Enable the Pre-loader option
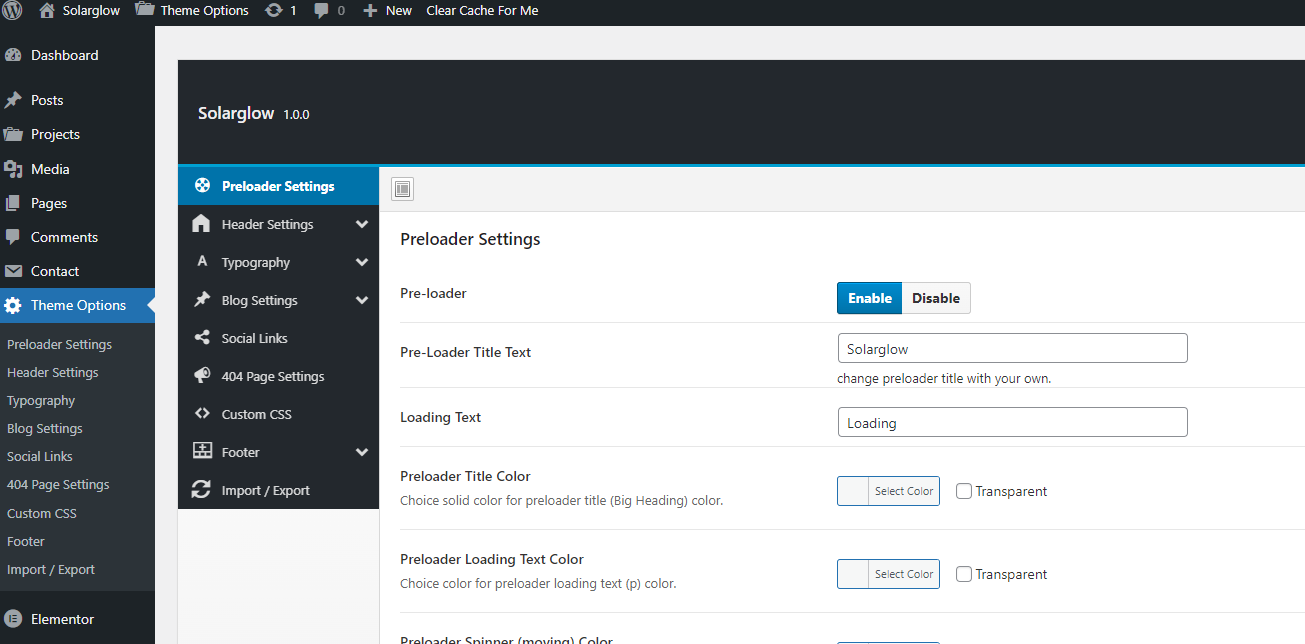1305x644 pixels. click(870, 298)
